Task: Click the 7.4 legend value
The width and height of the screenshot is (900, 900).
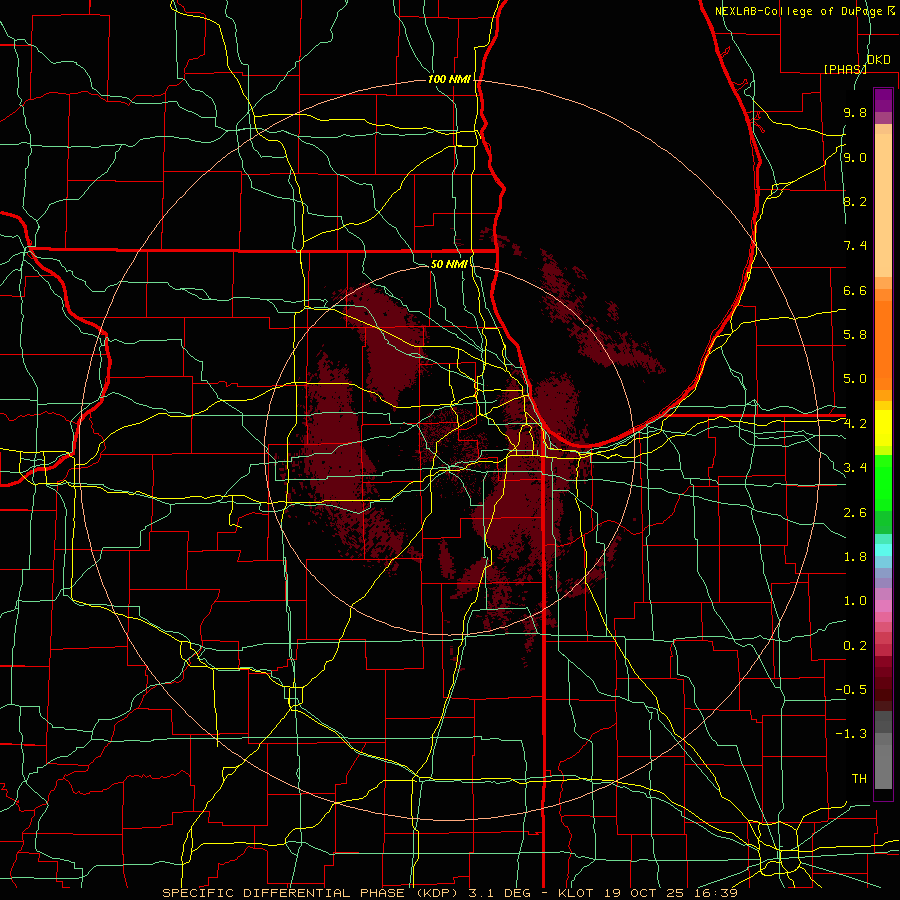Action: [x=855, y=246]
